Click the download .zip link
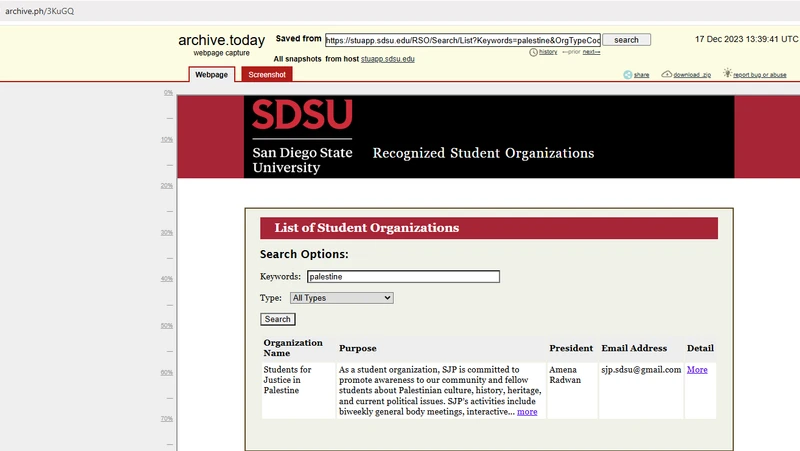800x451 pixels. pyautogui.click(x=692, y=75)
